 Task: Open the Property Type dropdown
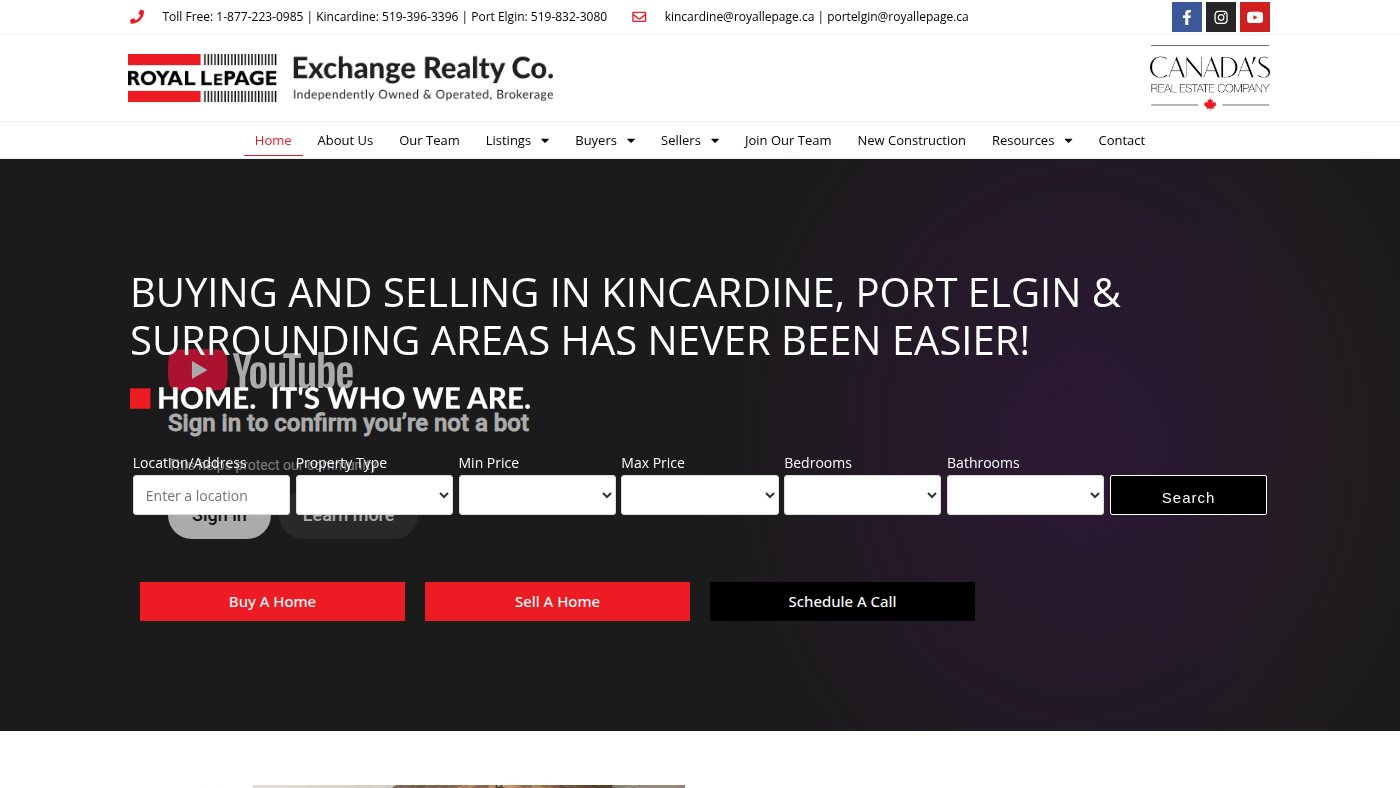pos(374,495)
